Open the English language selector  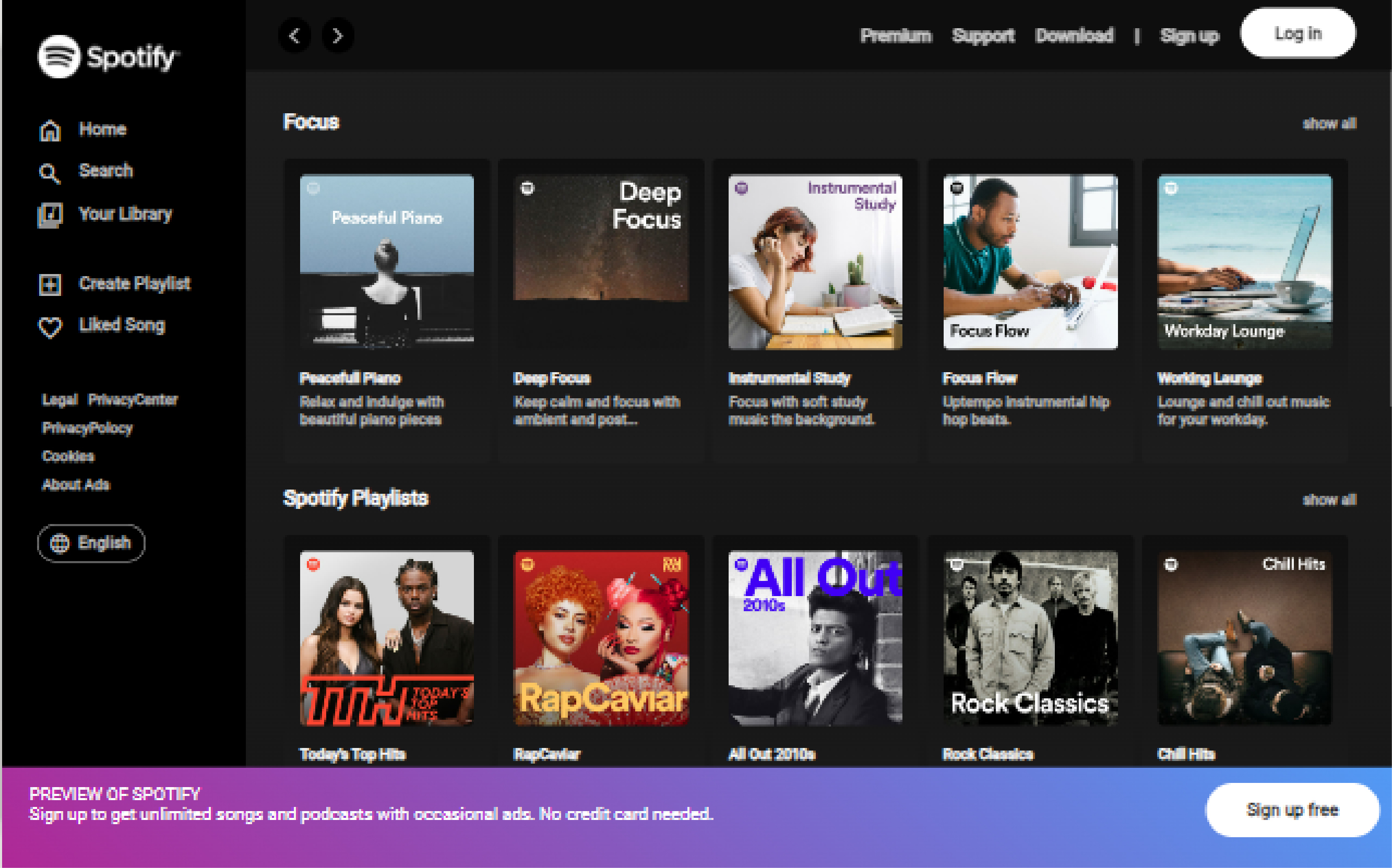point(91,542)
